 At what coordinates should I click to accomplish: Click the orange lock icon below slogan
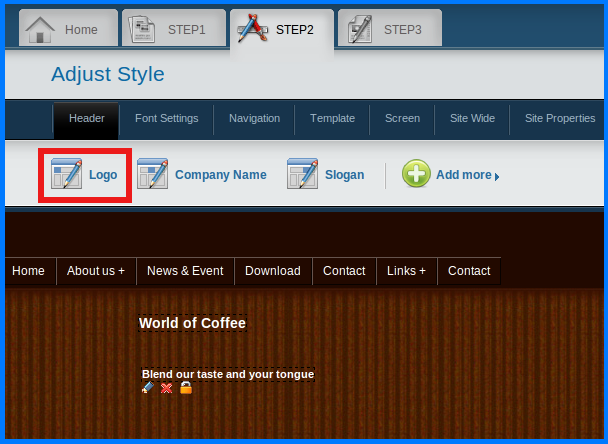tap(186, 387)
